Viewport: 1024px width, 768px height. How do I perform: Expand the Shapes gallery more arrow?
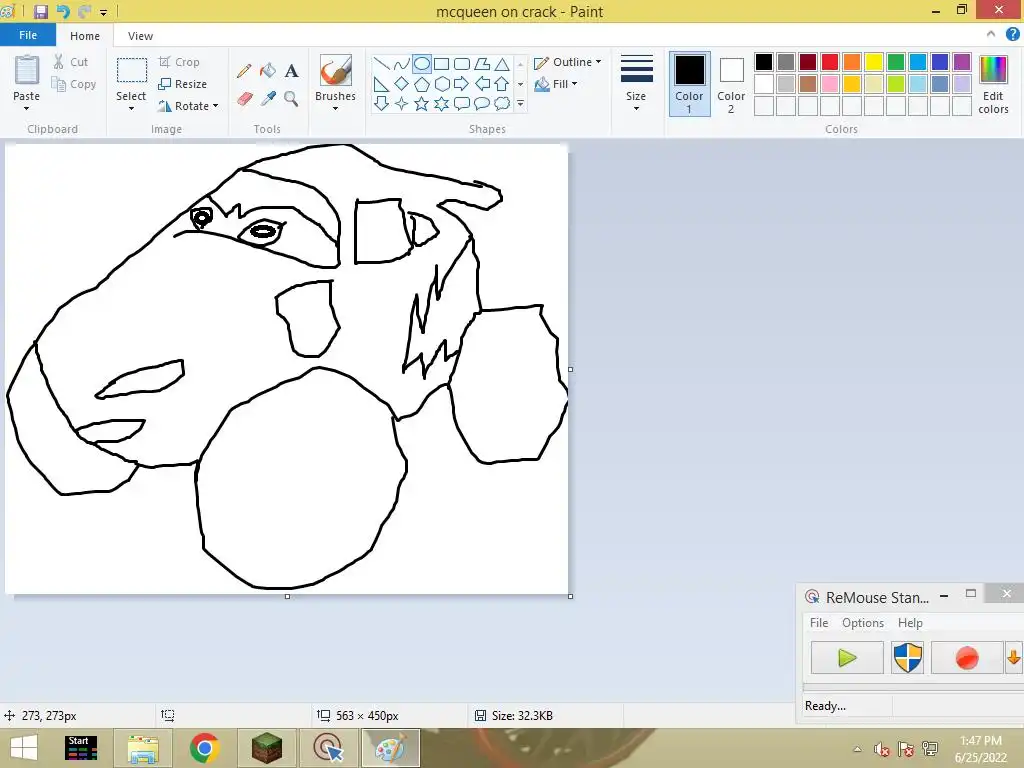pyautogui.click(x=520, y=103)
